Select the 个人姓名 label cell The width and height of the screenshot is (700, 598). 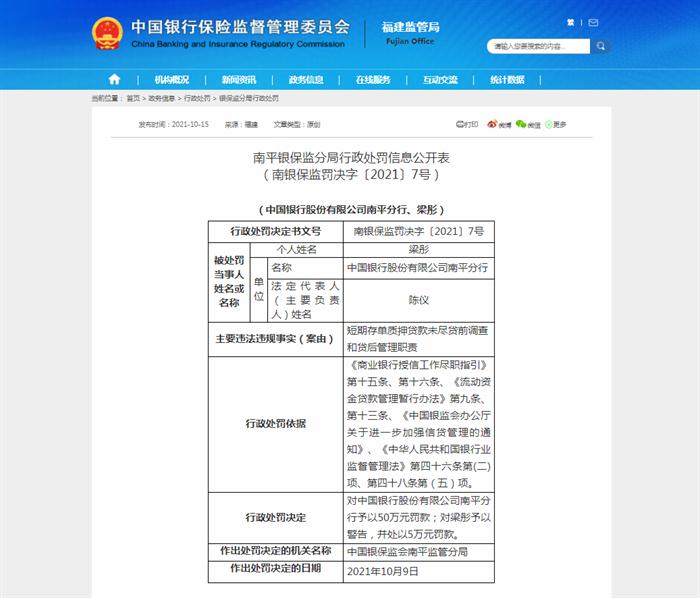coord(296,249)
